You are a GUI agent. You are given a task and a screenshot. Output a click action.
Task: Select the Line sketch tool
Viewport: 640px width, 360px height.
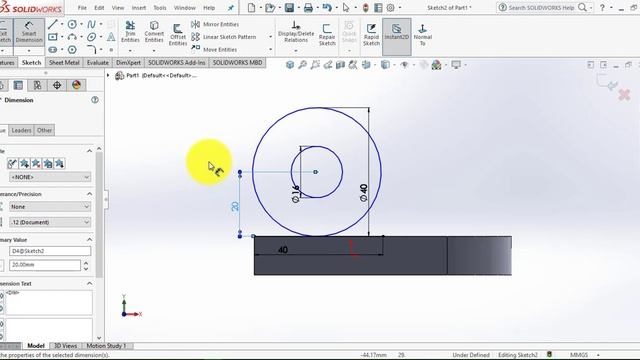click(53, 24)
